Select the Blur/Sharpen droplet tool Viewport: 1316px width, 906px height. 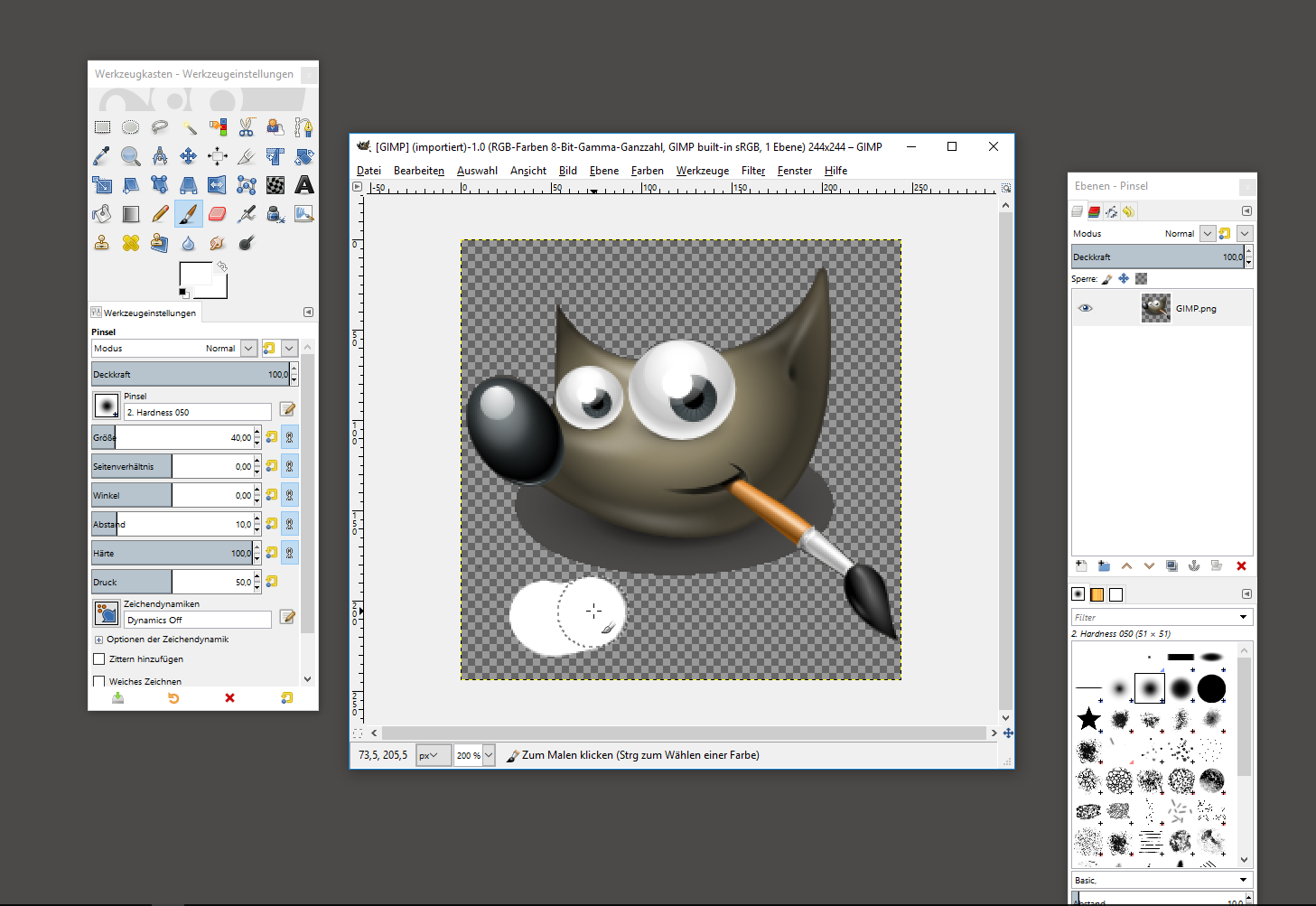click(x=189, y=243)
